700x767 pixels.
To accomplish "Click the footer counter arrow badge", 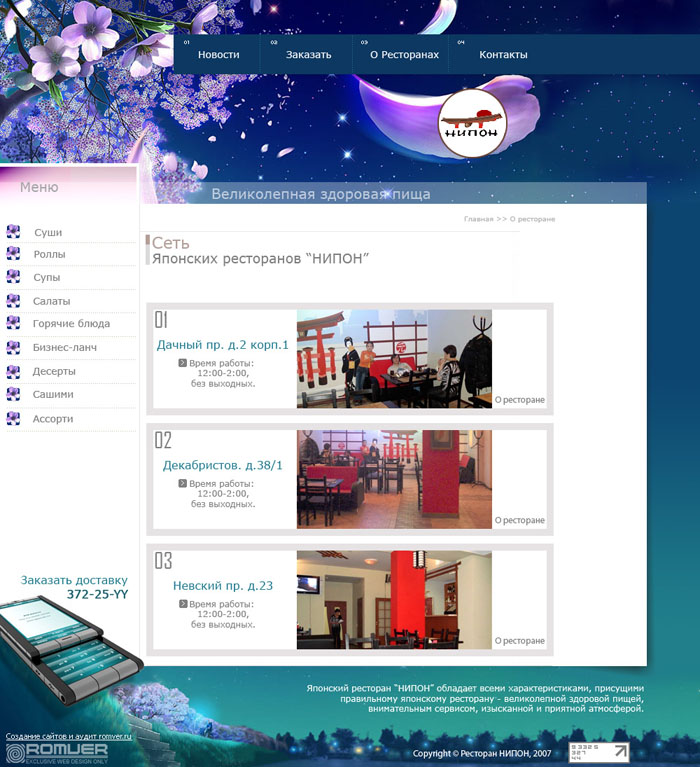I will tap(599, 752).
